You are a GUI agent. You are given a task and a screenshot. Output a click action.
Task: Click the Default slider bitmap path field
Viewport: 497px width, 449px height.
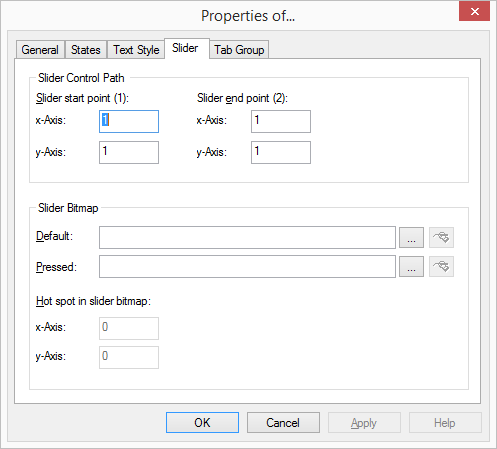pyautogui.click(x=247, y=237)
